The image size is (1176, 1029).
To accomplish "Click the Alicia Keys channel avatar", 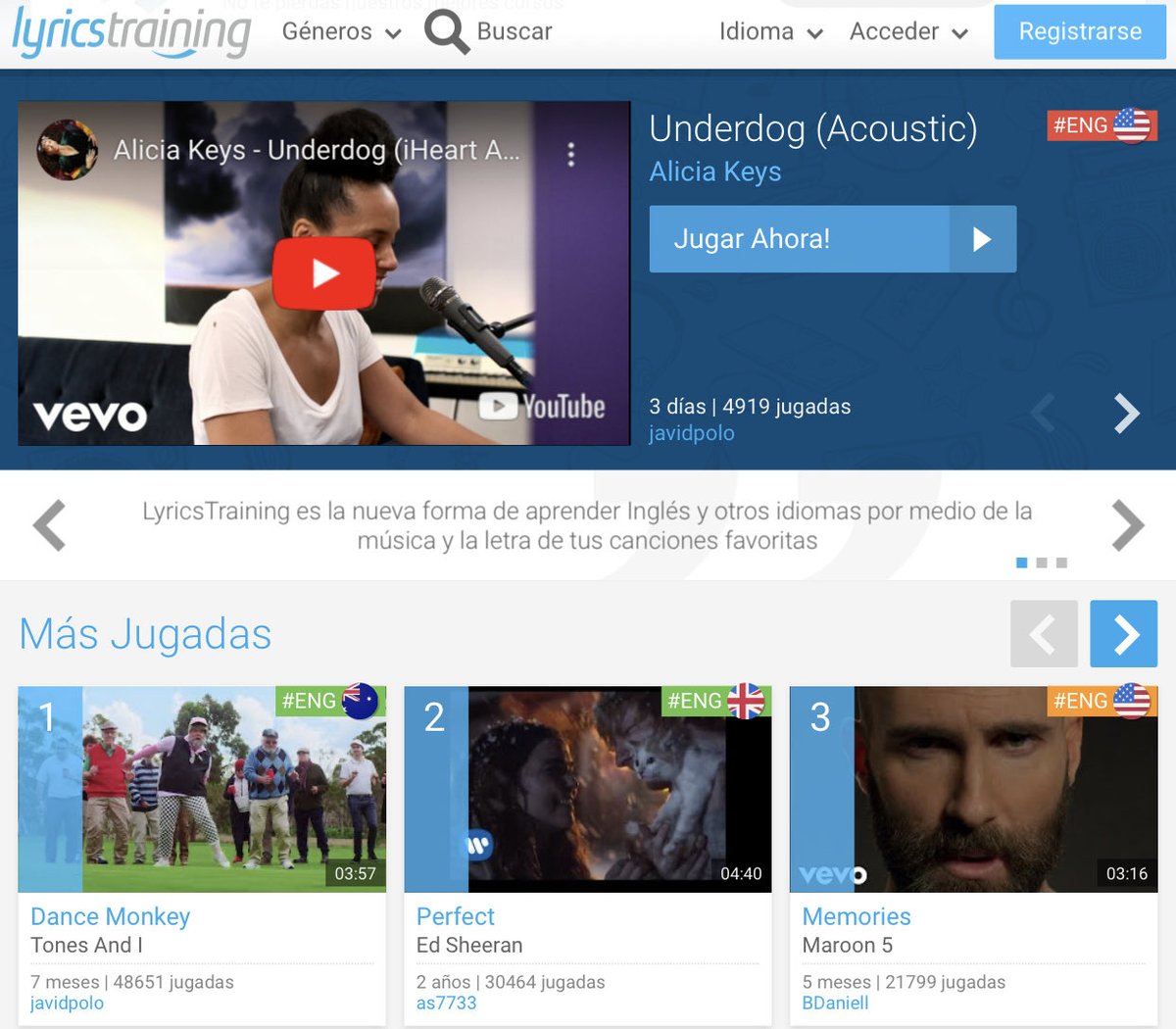I will pyautogui.click(x=67, y=150).
